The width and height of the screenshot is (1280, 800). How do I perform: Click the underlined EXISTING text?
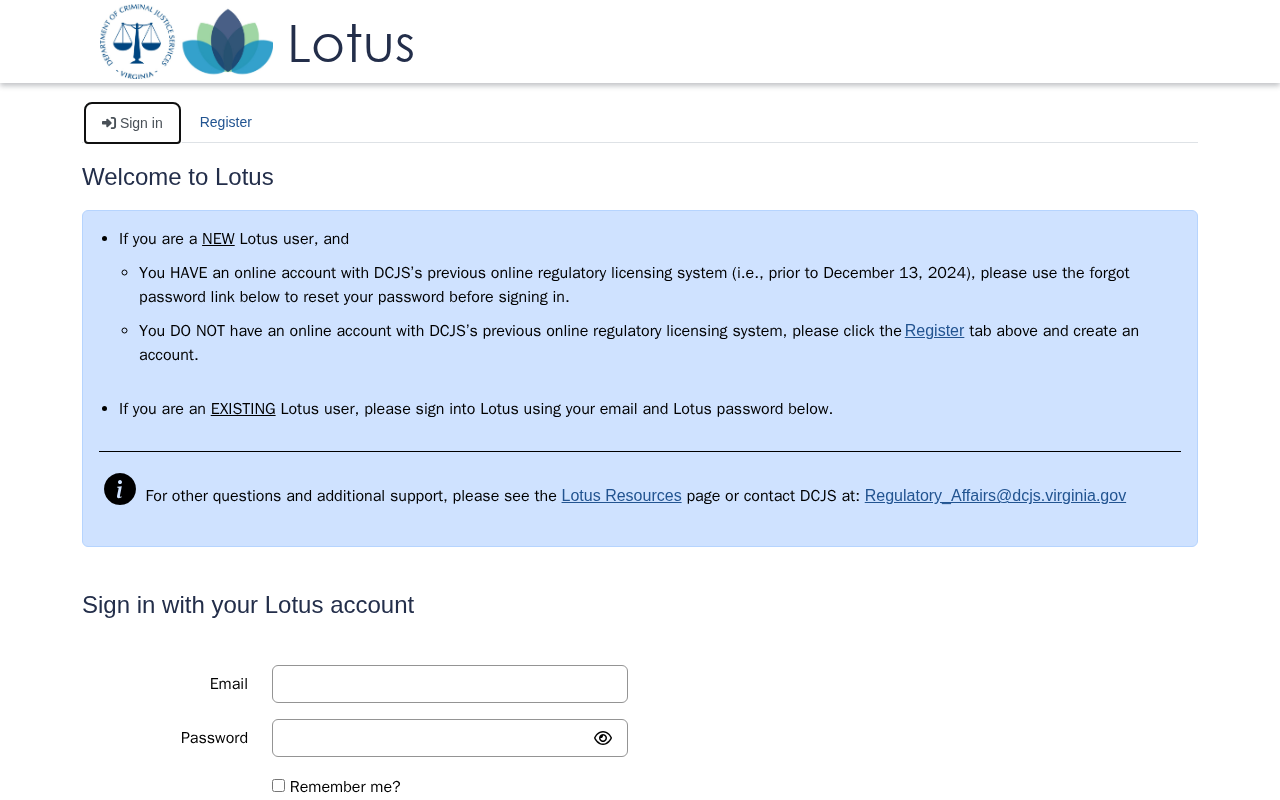[243, 409]
